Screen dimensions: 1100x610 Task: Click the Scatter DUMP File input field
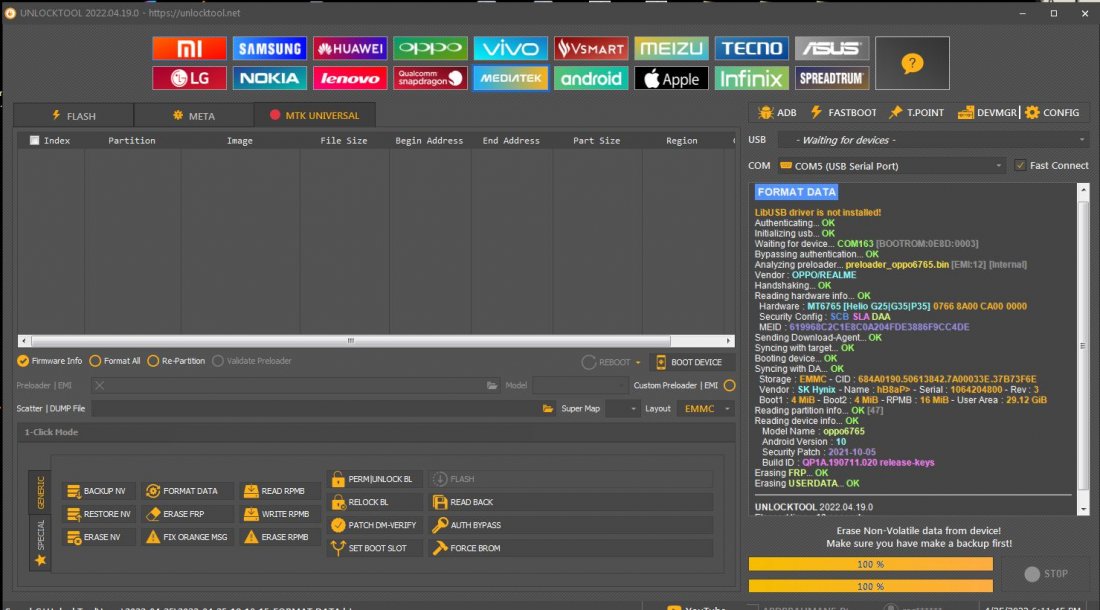316,409
